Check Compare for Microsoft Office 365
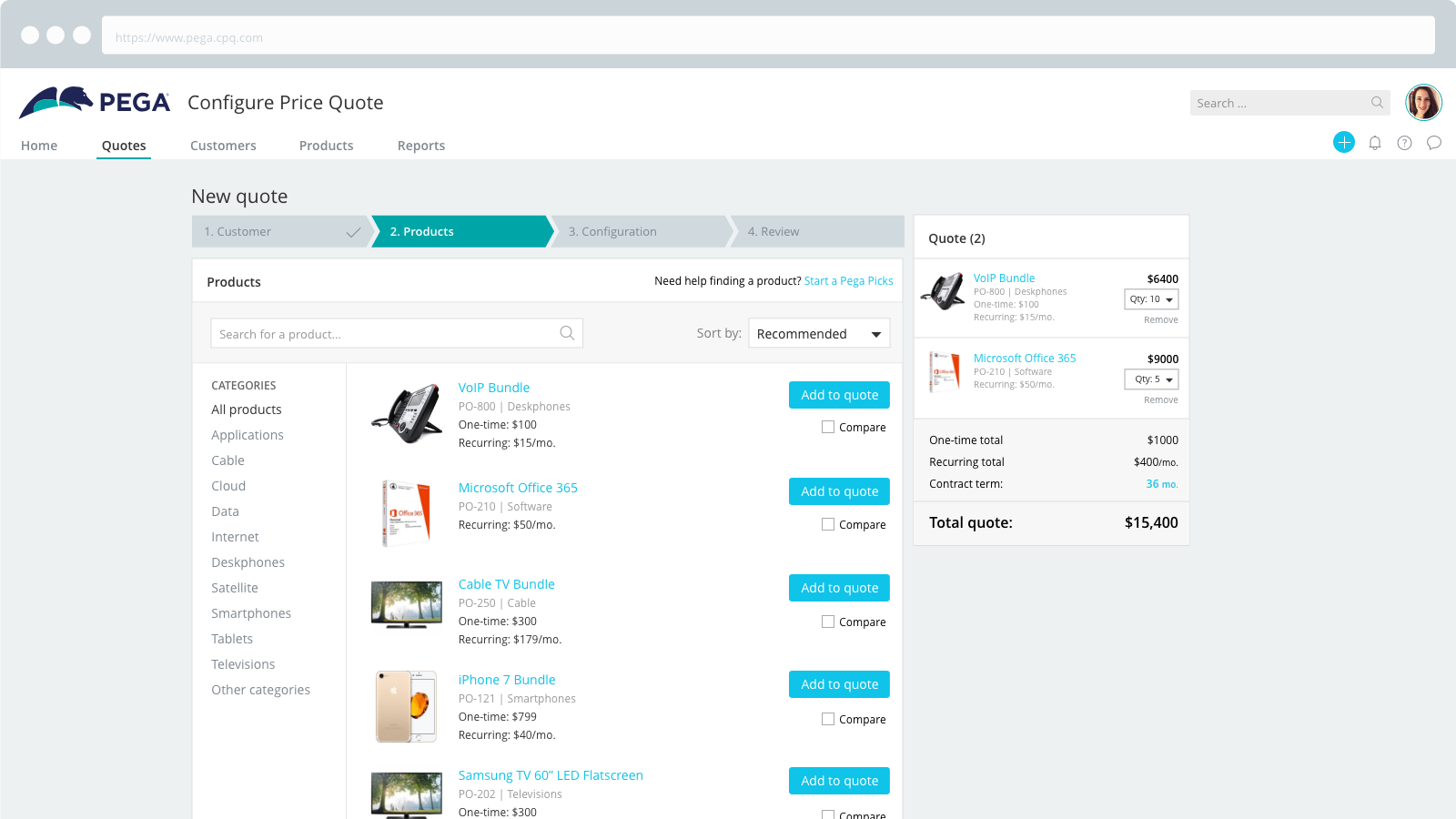Image resolution: width=1456 pixels, height=819 pixels. point(828,524)
